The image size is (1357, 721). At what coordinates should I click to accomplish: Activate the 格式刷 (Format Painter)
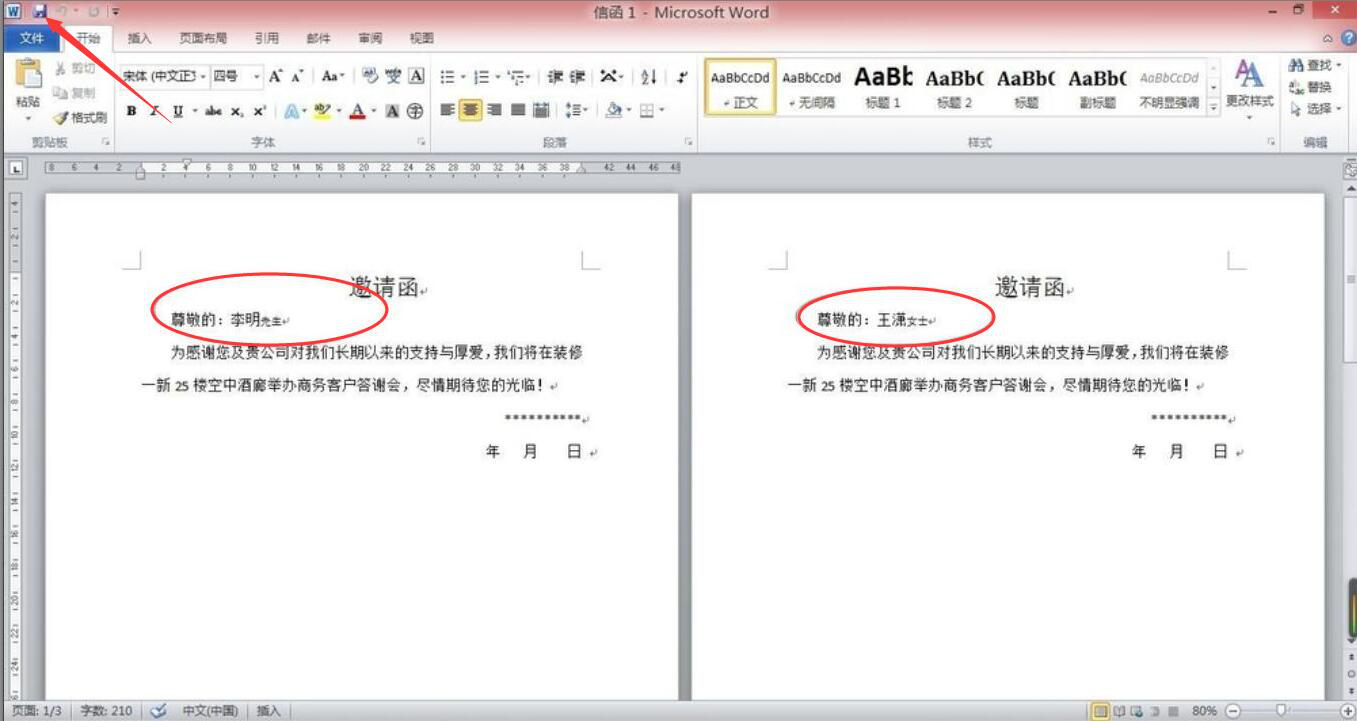click(x=80, y=117)
